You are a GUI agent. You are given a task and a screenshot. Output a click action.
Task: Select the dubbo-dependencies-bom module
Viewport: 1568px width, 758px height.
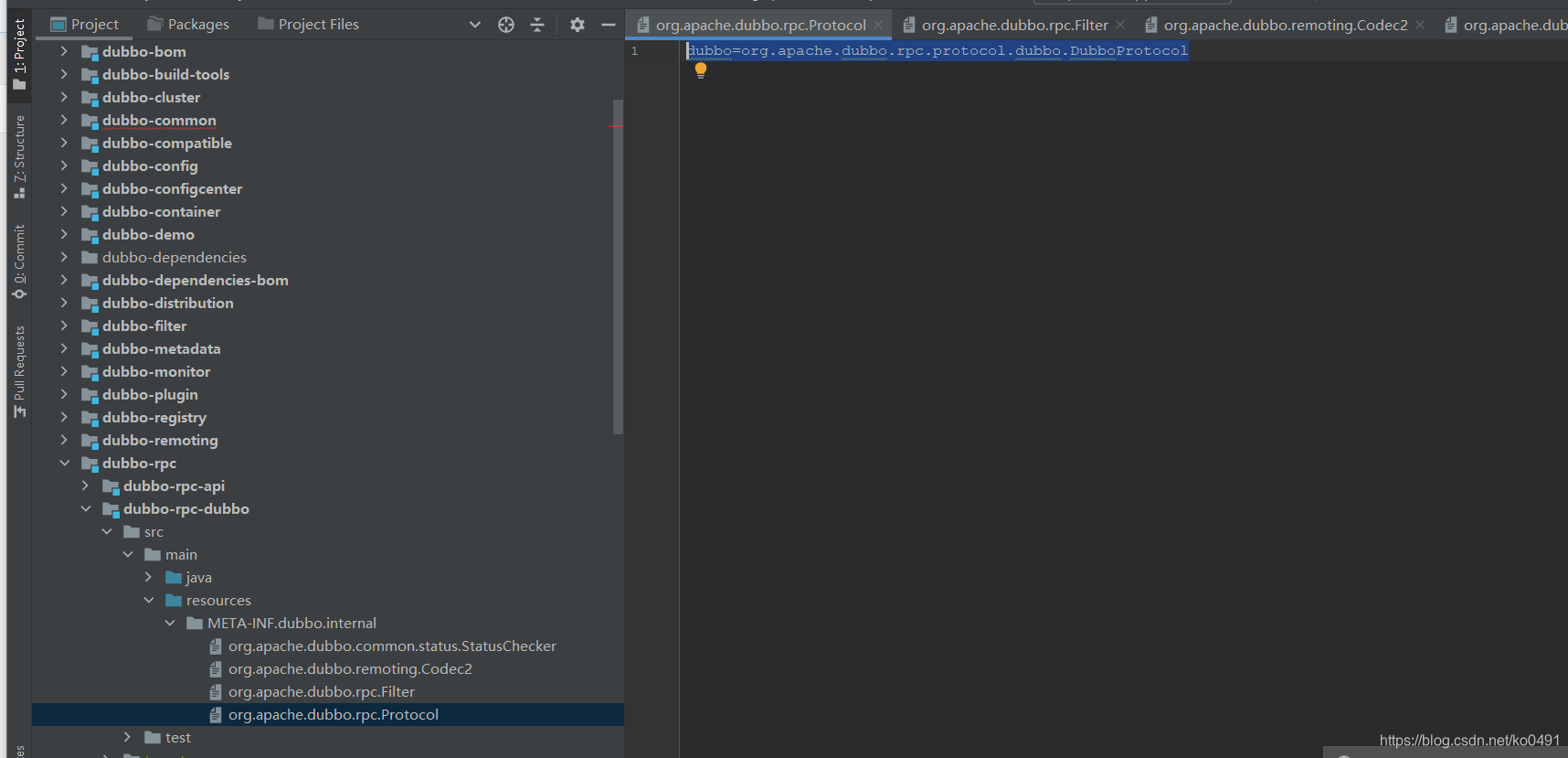(x=195, y=280)
